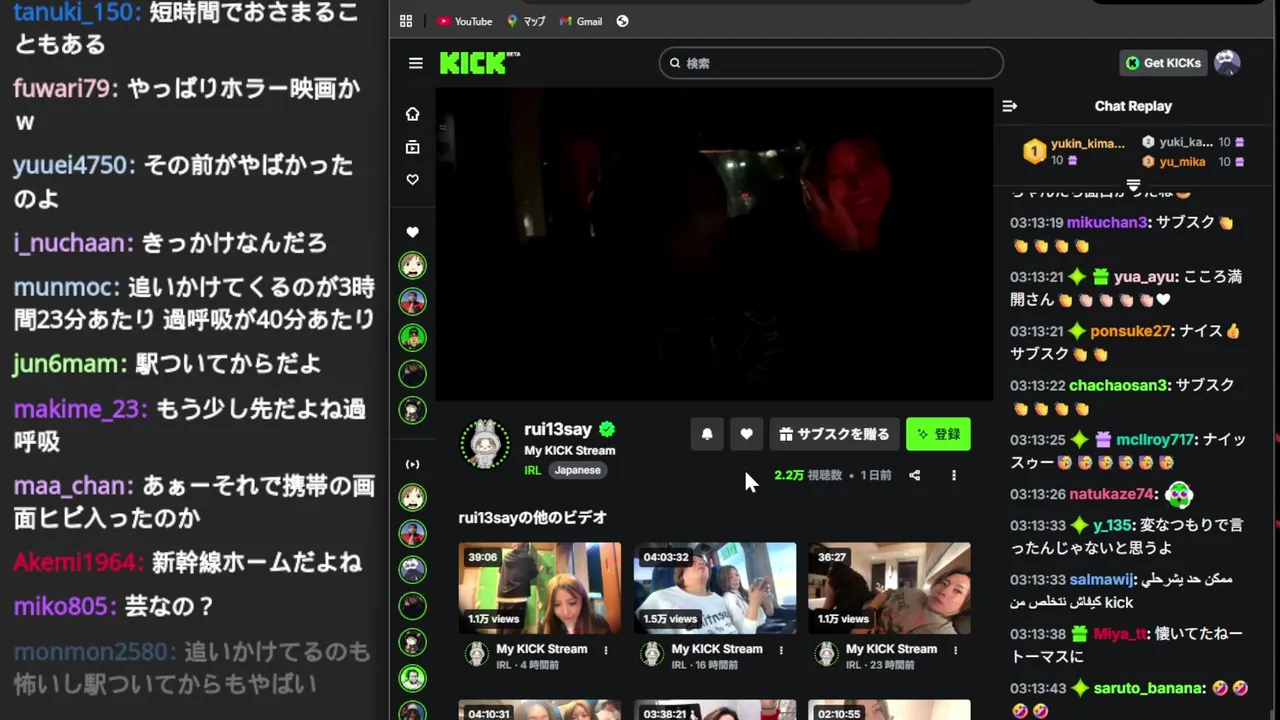Open the 39:06 video thumbnail
1280x720 pixels.
(540, 588)
